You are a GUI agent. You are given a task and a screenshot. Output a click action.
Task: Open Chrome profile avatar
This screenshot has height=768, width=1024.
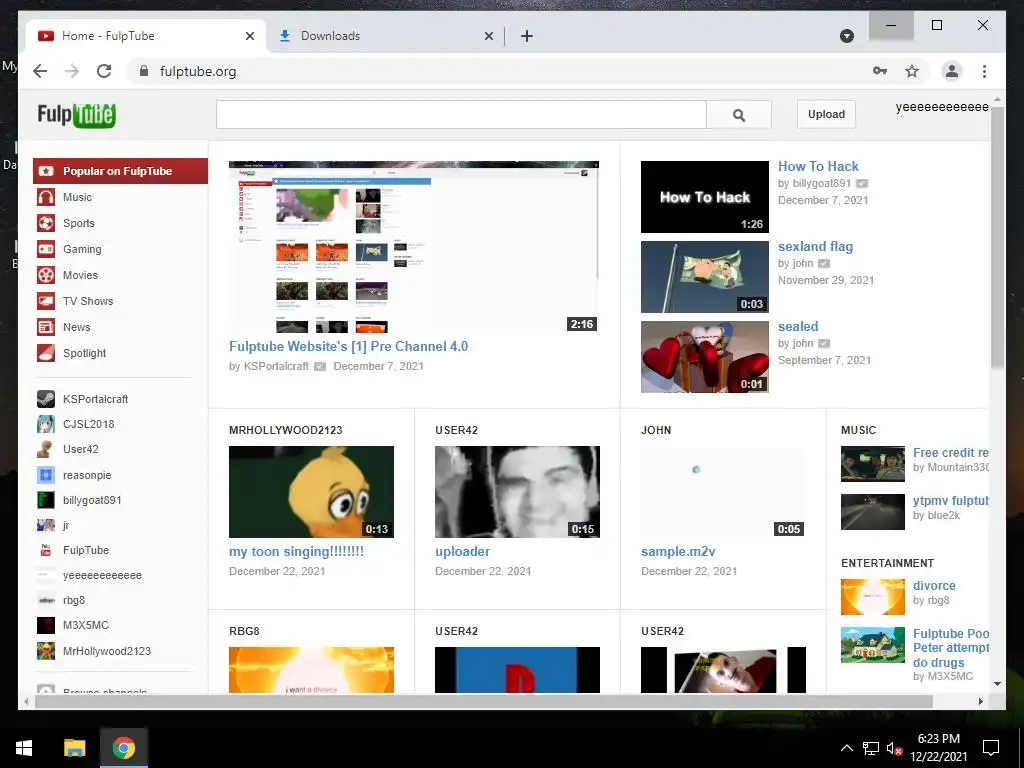(952, 71)
